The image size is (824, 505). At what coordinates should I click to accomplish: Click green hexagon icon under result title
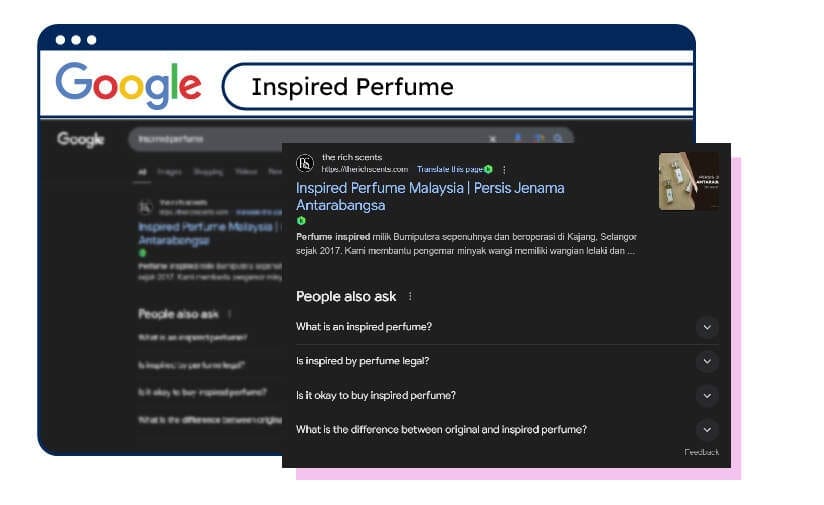pyautogui.click(x=301, y=221)
